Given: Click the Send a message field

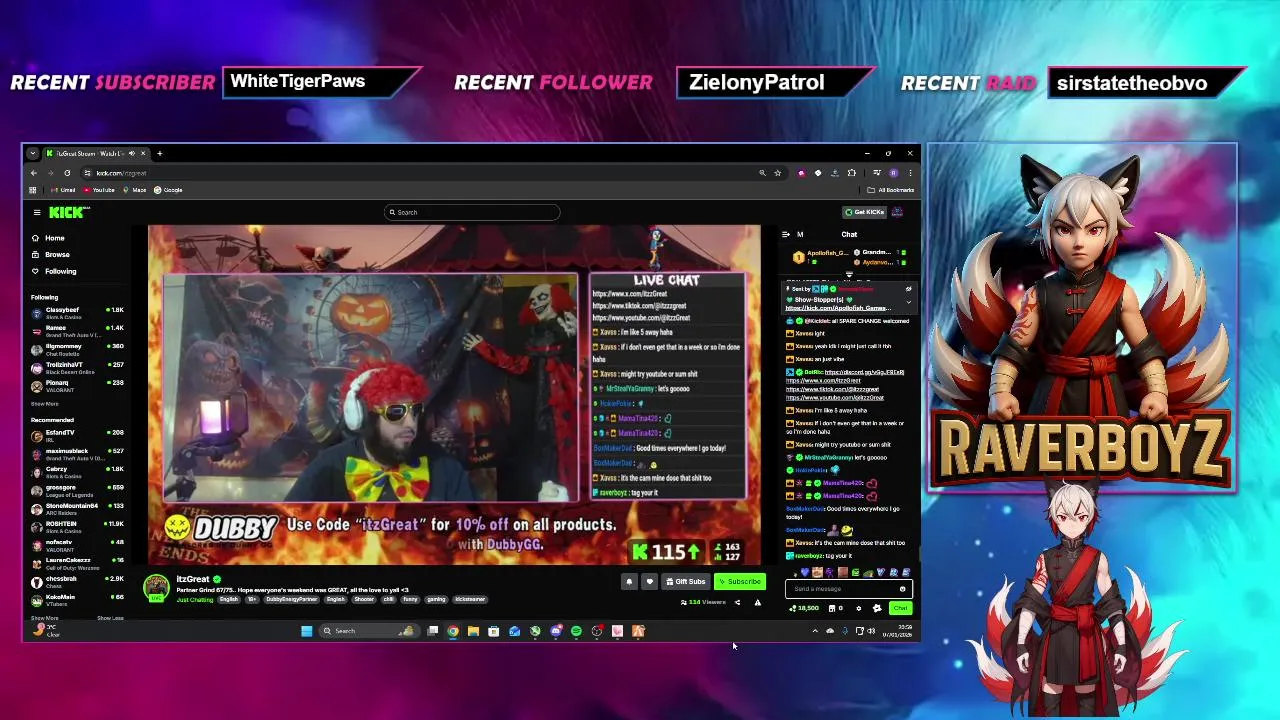Looking at the screenshot, I should (x=848, y=589).
